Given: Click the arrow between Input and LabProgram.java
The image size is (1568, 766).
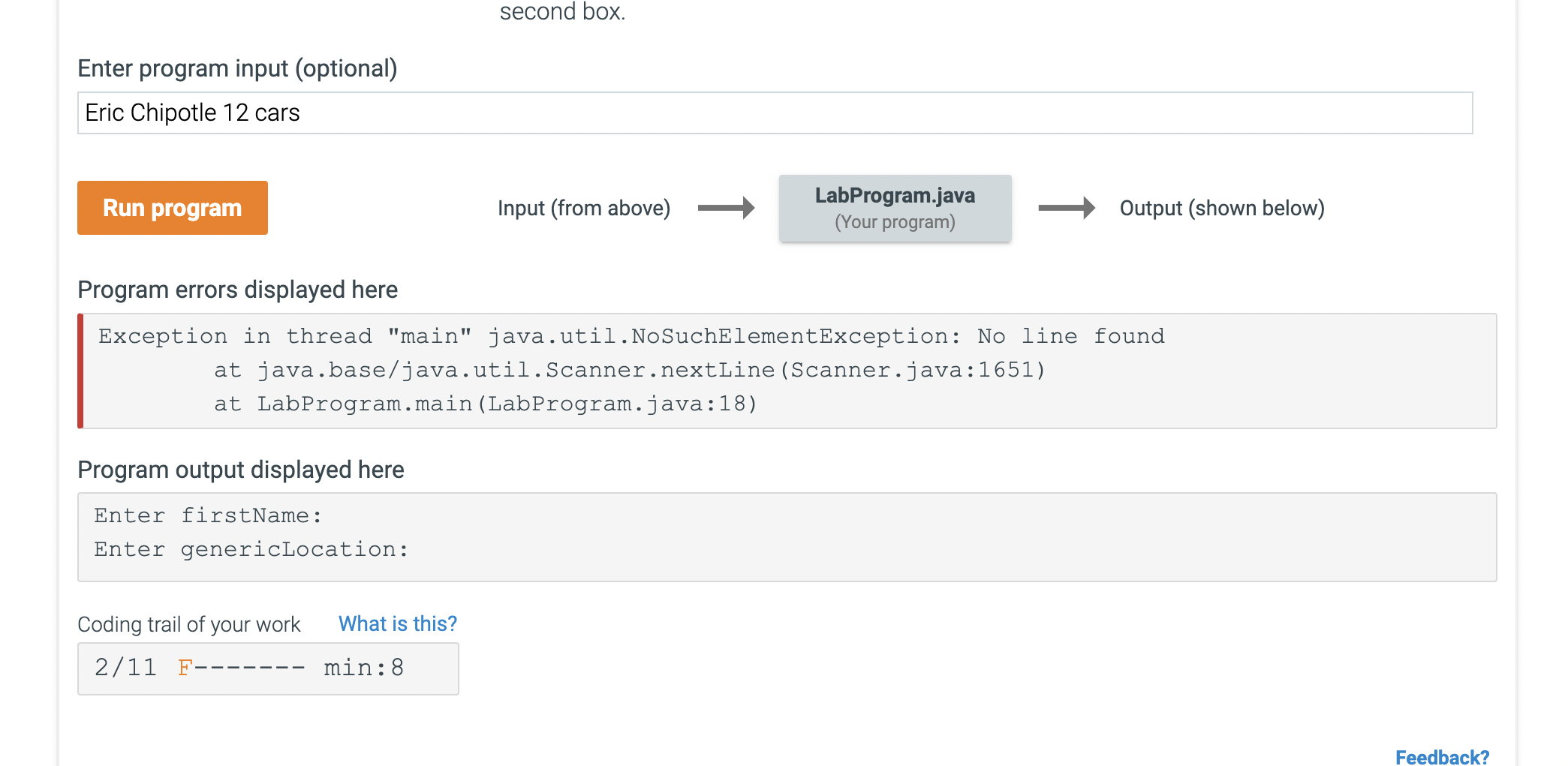Looking at the screenshot, I should coord(727,208).
